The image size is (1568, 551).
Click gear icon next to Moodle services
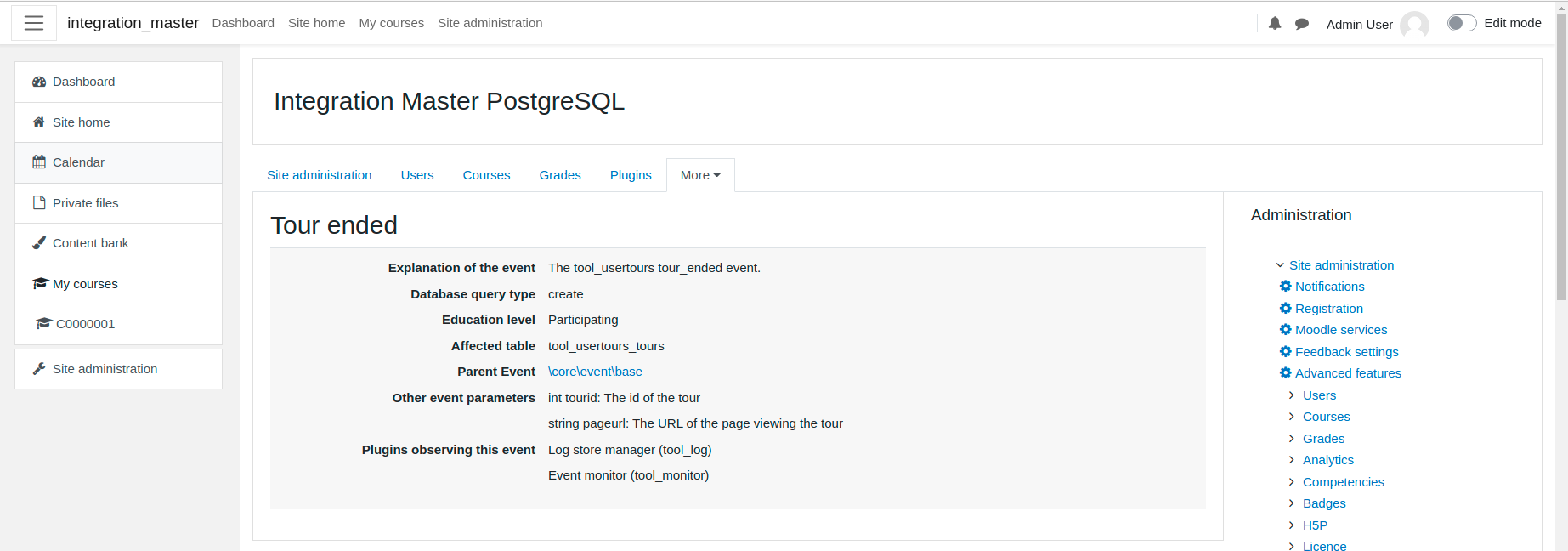click(x=1286, y=330)
